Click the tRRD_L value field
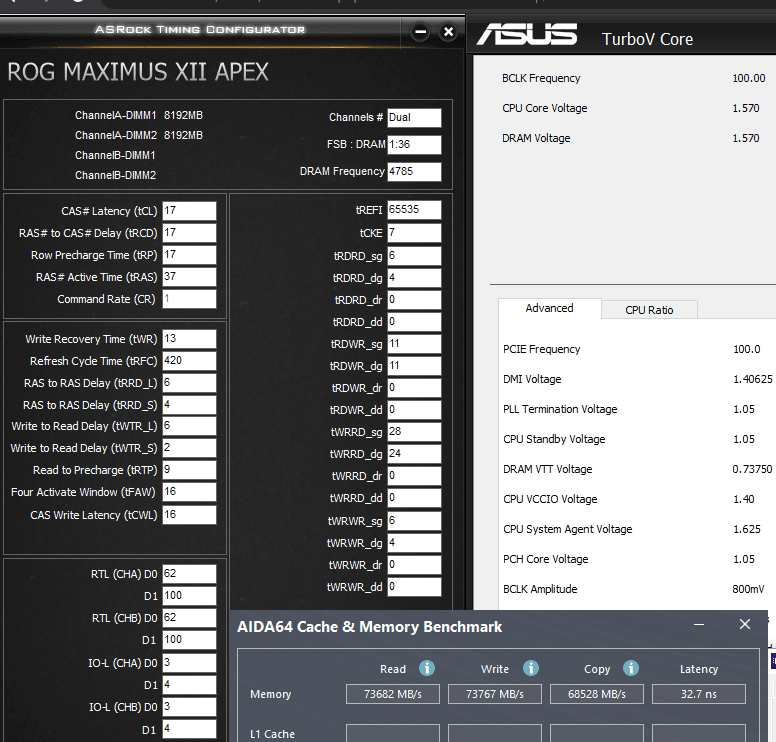The width and height of the screenshot is (776, 742). [x=190, y=383]
